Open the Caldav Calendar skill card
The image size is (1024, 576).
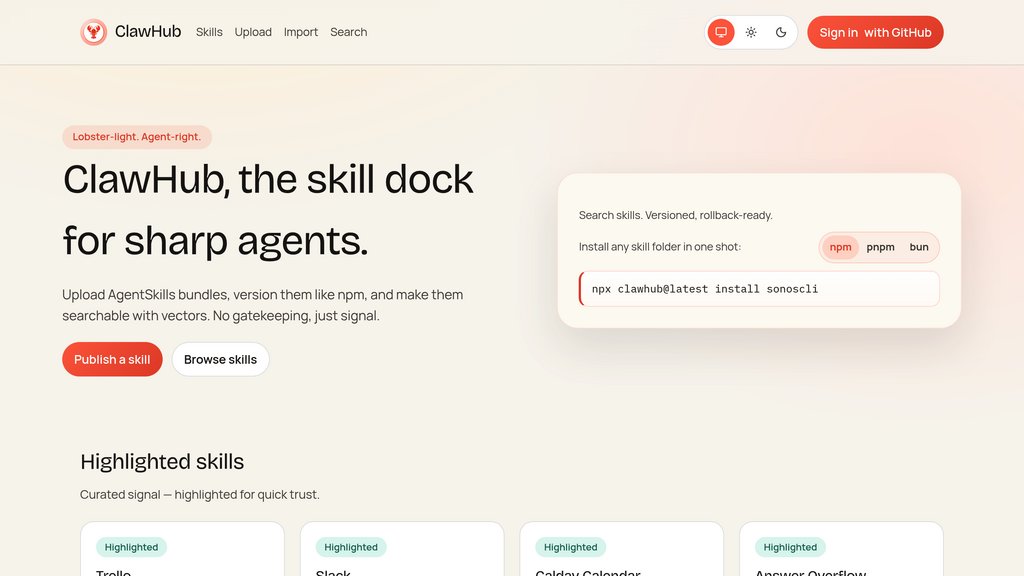(x=621, y=555)
